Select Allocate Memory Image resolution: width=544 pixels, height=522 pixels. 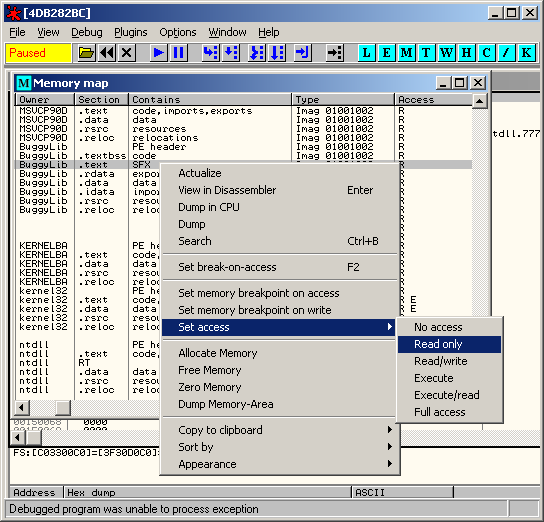click(x=279, y=353)
